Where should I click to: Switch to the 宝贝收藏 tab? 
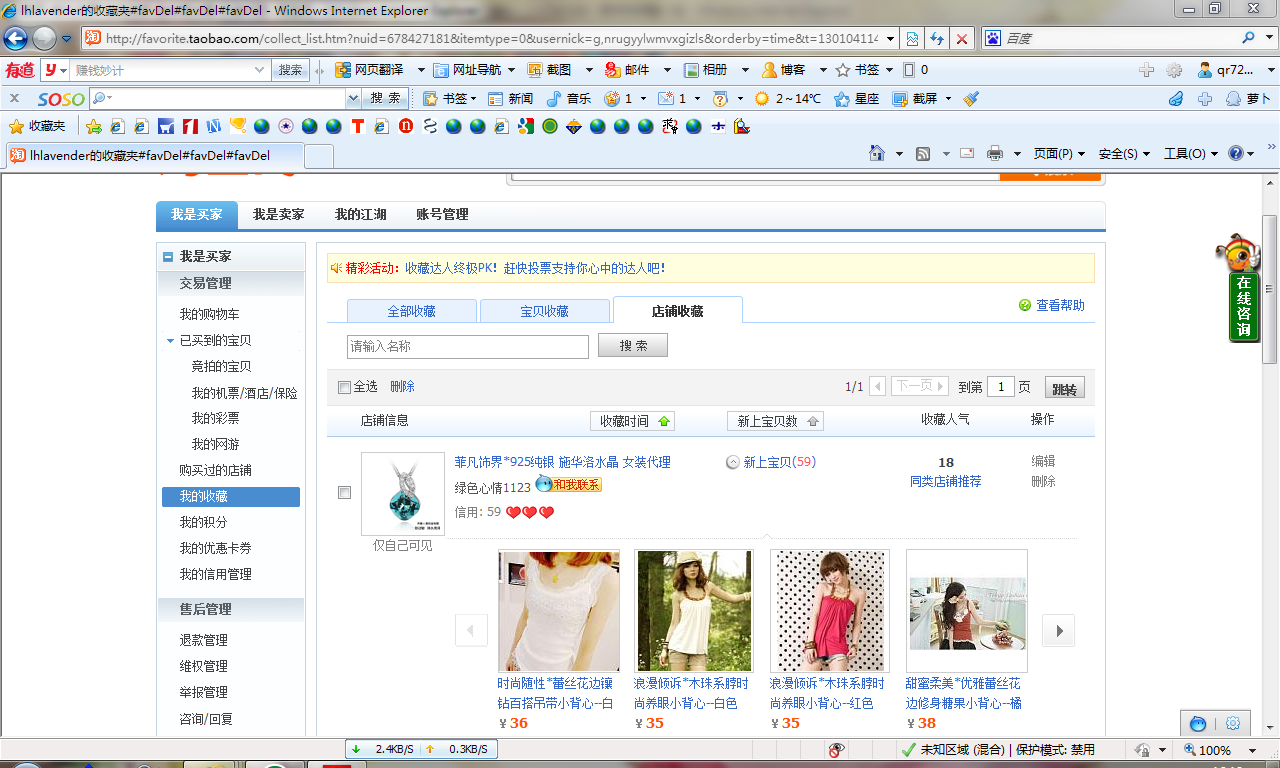point(545,311)
